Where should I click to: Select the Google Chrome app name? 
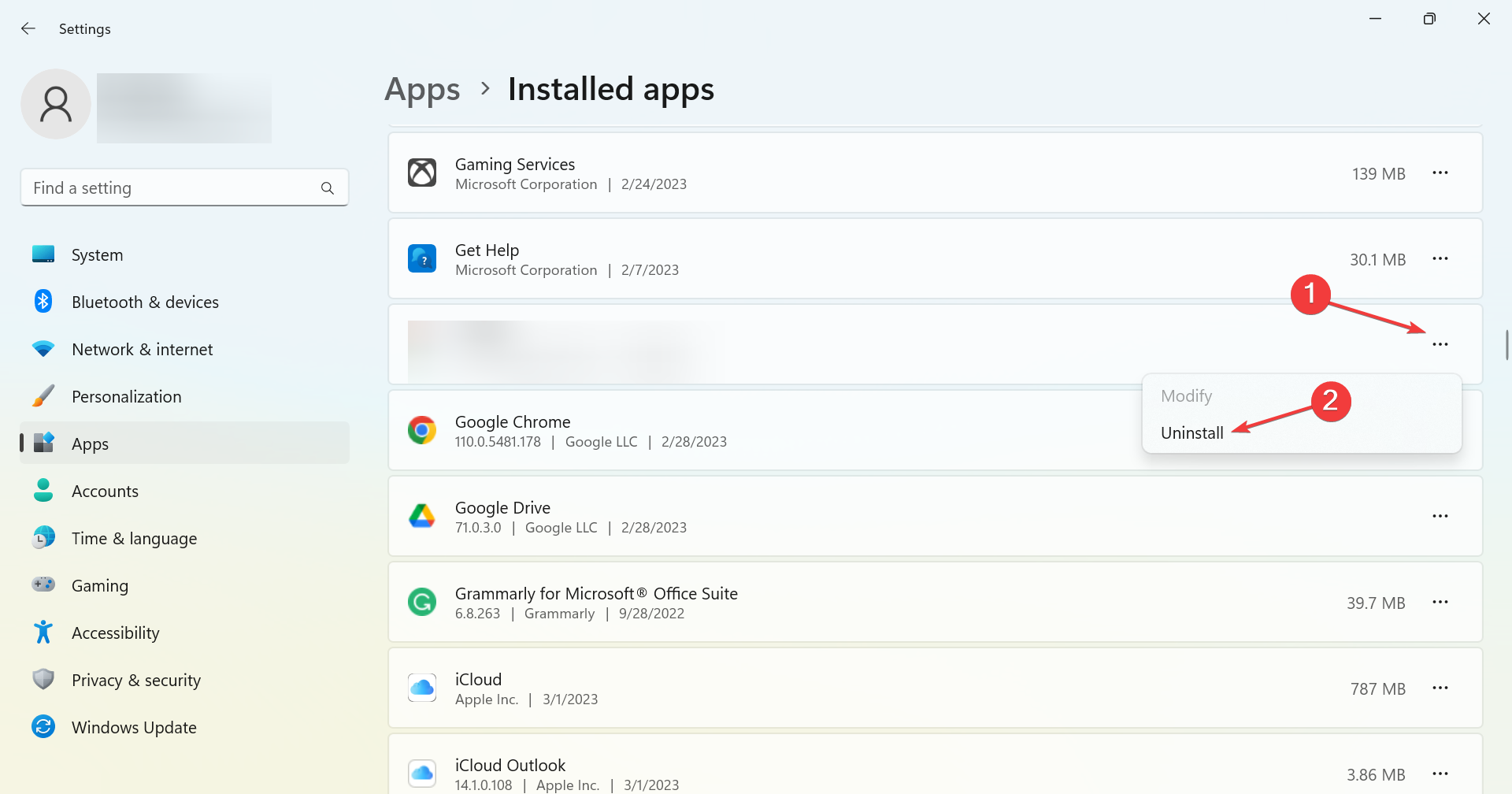pos(513,421)
